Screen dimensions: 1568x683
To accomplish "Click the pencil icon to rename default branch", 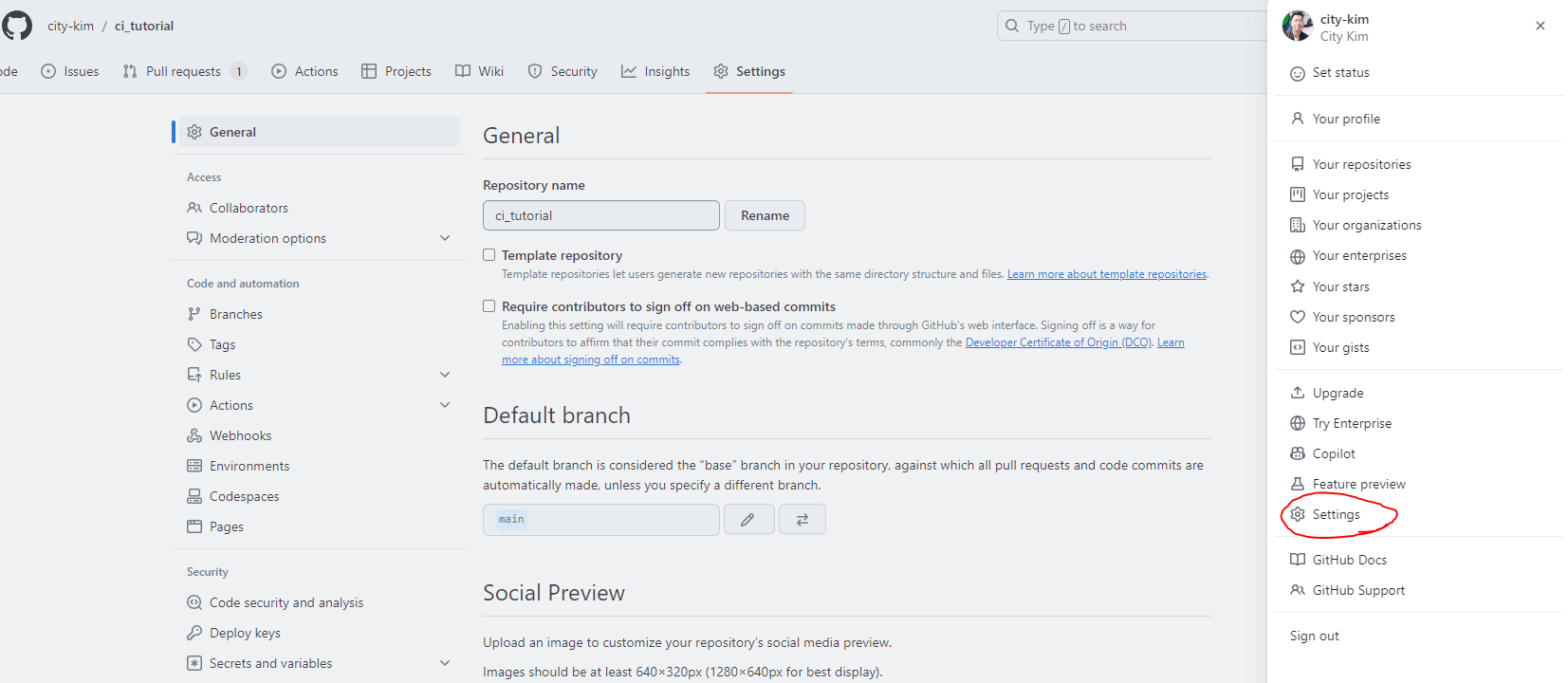I will coord(747,519).
